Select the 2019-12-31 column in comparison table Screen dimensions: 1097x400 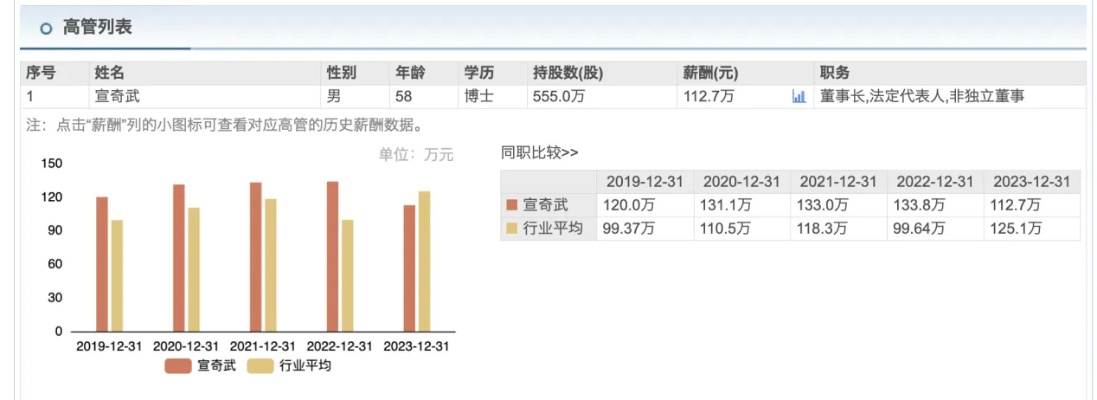644,181
